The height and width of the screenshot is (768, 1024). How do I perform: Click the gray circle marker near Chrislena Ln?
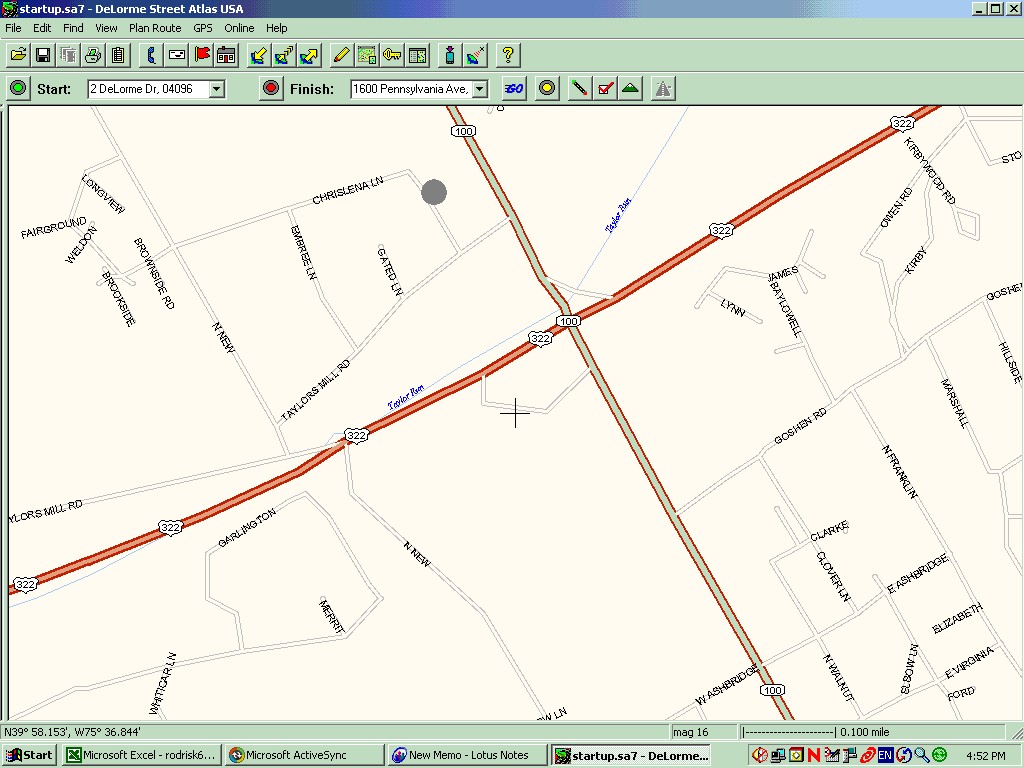coord(434,192)
